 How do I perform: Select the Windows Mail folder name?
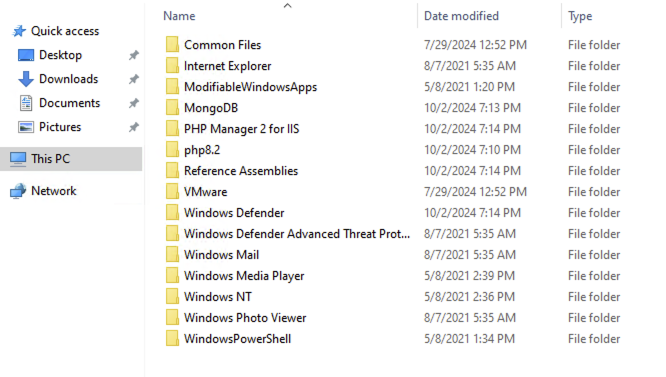[x=221, y=255]
